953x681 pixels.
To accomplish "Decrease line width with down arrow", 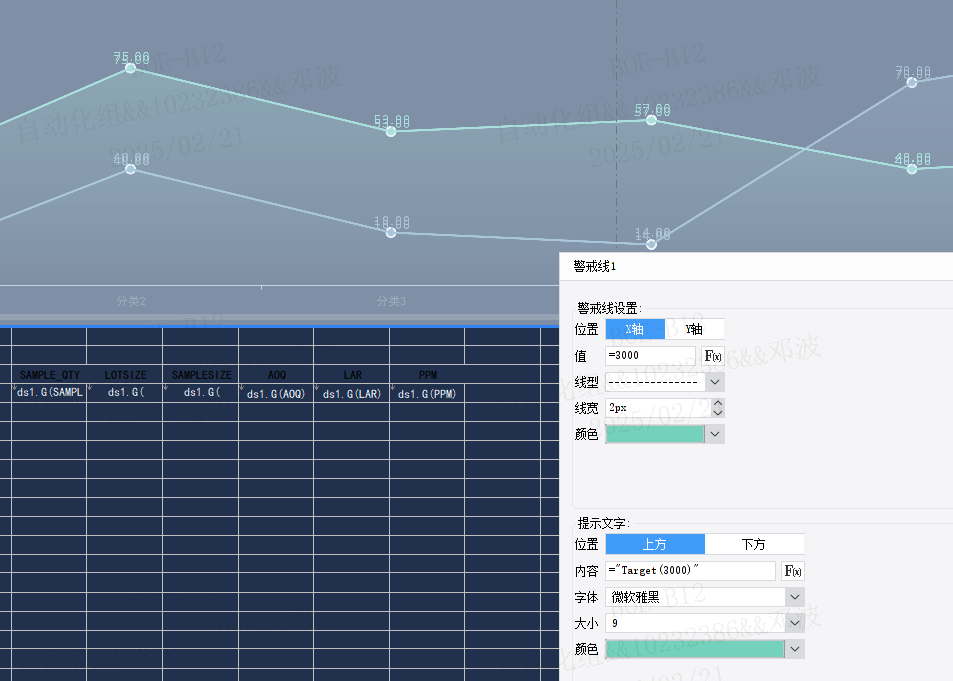I will click(x=718, y=413).
